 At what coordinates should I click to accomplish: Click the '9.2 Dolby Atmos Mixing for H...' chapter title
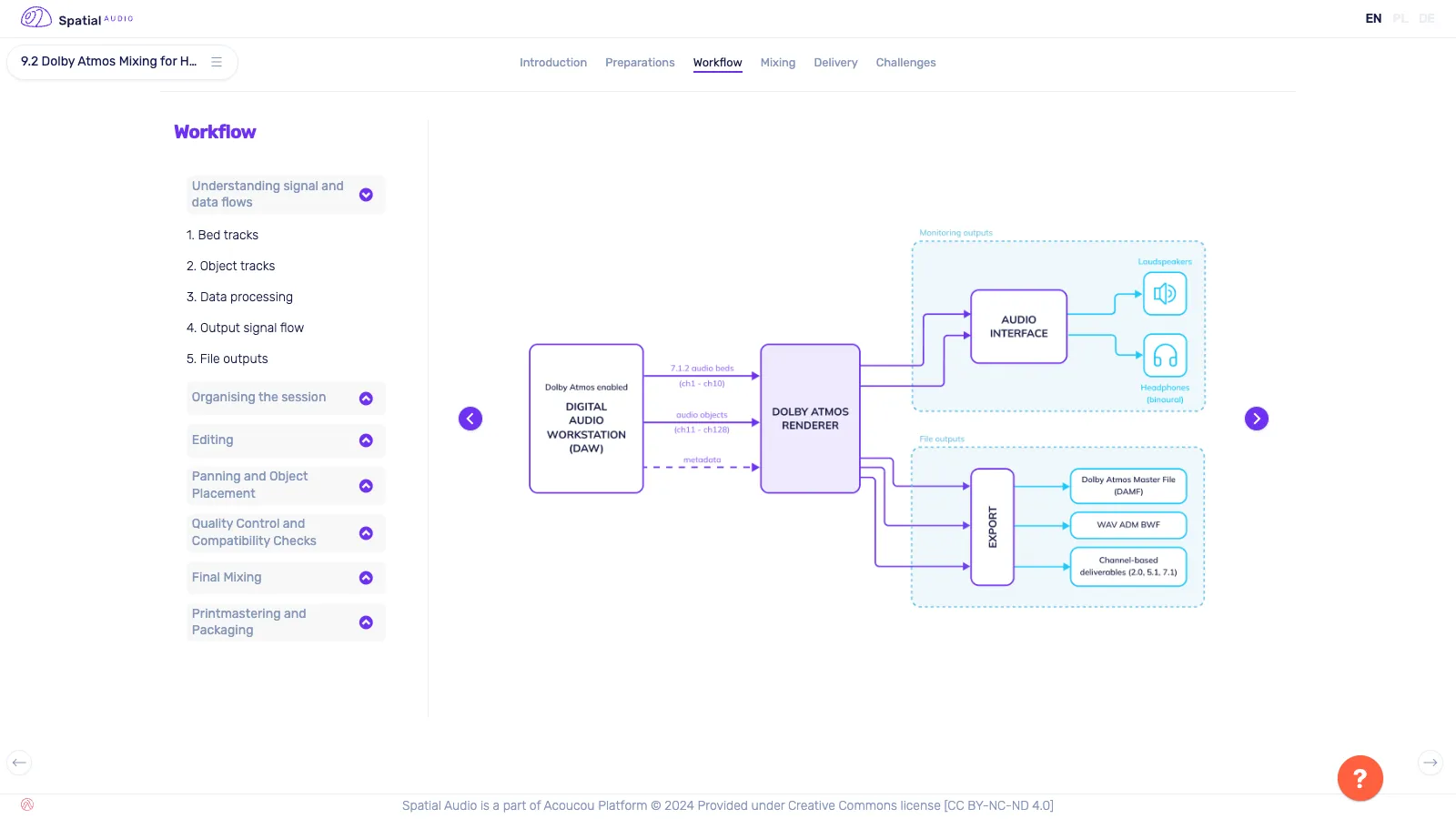point(108,61)
